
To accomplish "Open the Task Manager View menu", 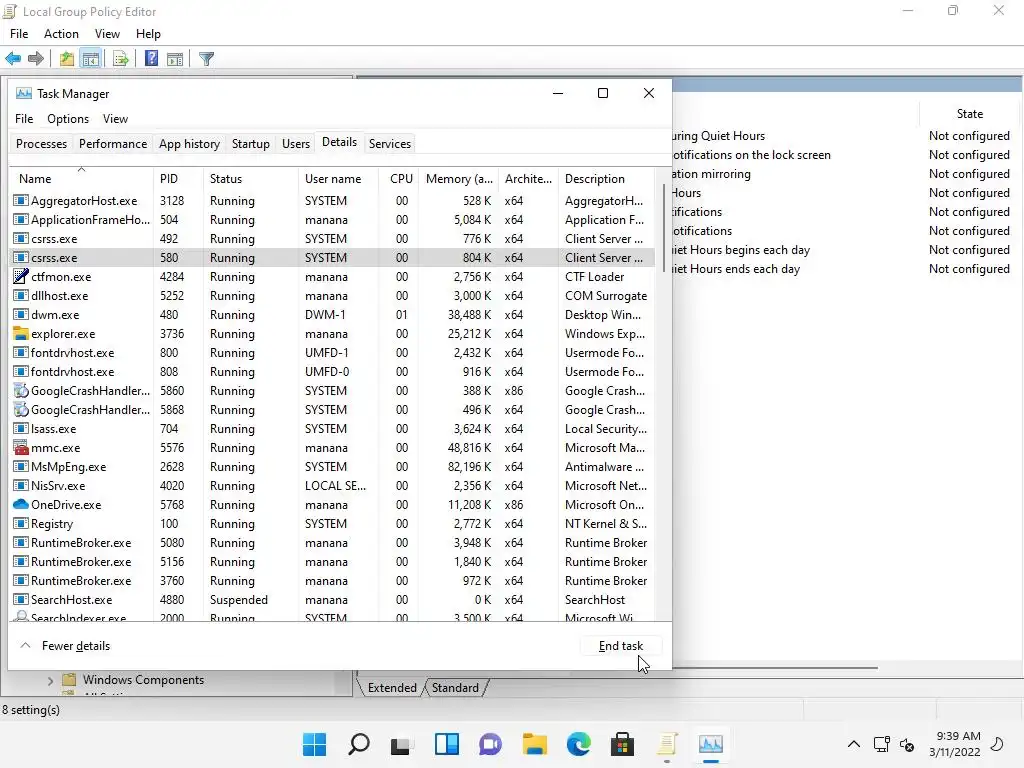I will click(x=115, y=119).
